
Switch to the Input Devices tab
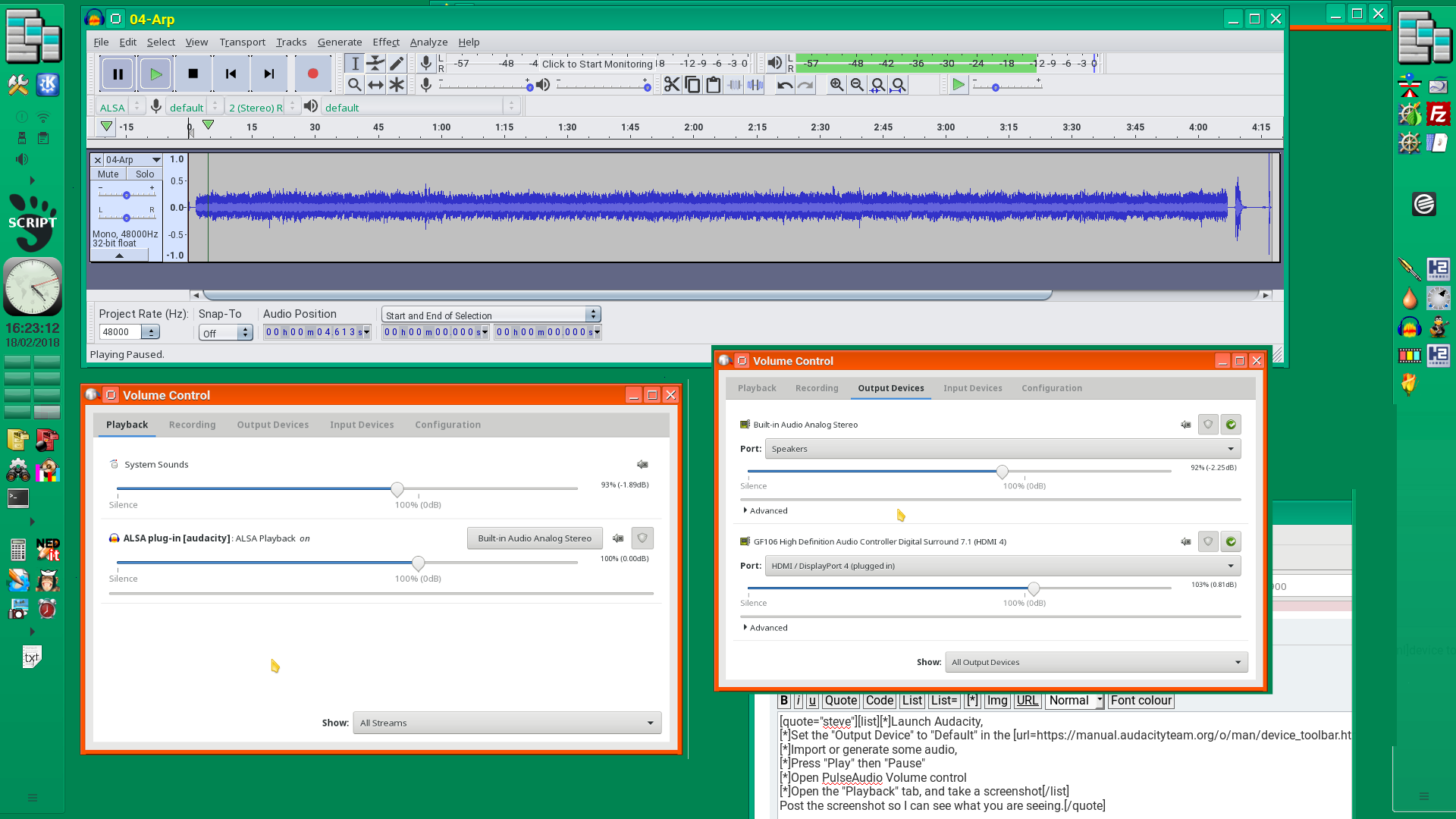tap(973, 388)
